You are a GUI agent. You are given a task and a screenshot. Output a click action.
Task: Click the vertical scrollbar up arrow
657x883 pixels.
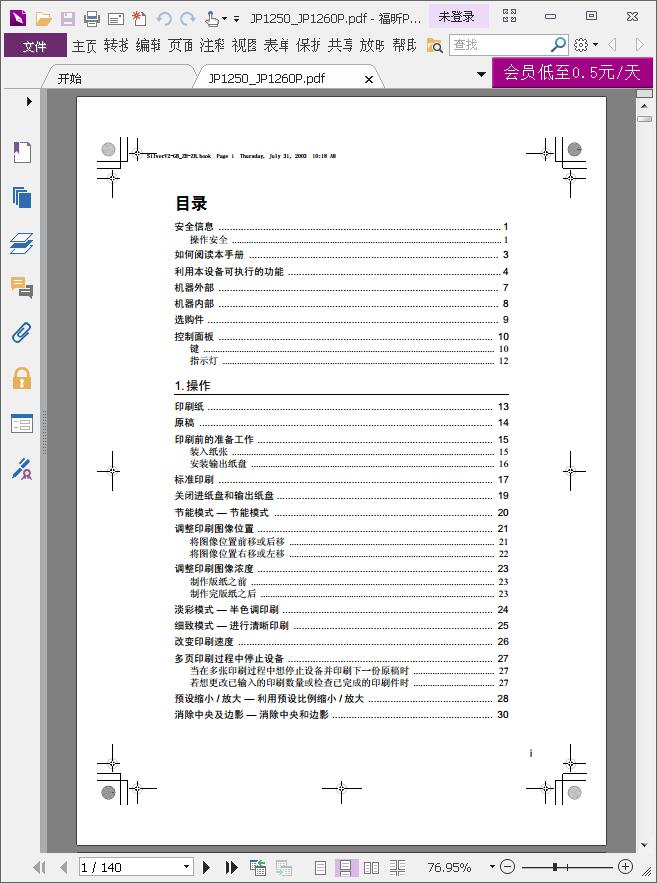point(645,106)
